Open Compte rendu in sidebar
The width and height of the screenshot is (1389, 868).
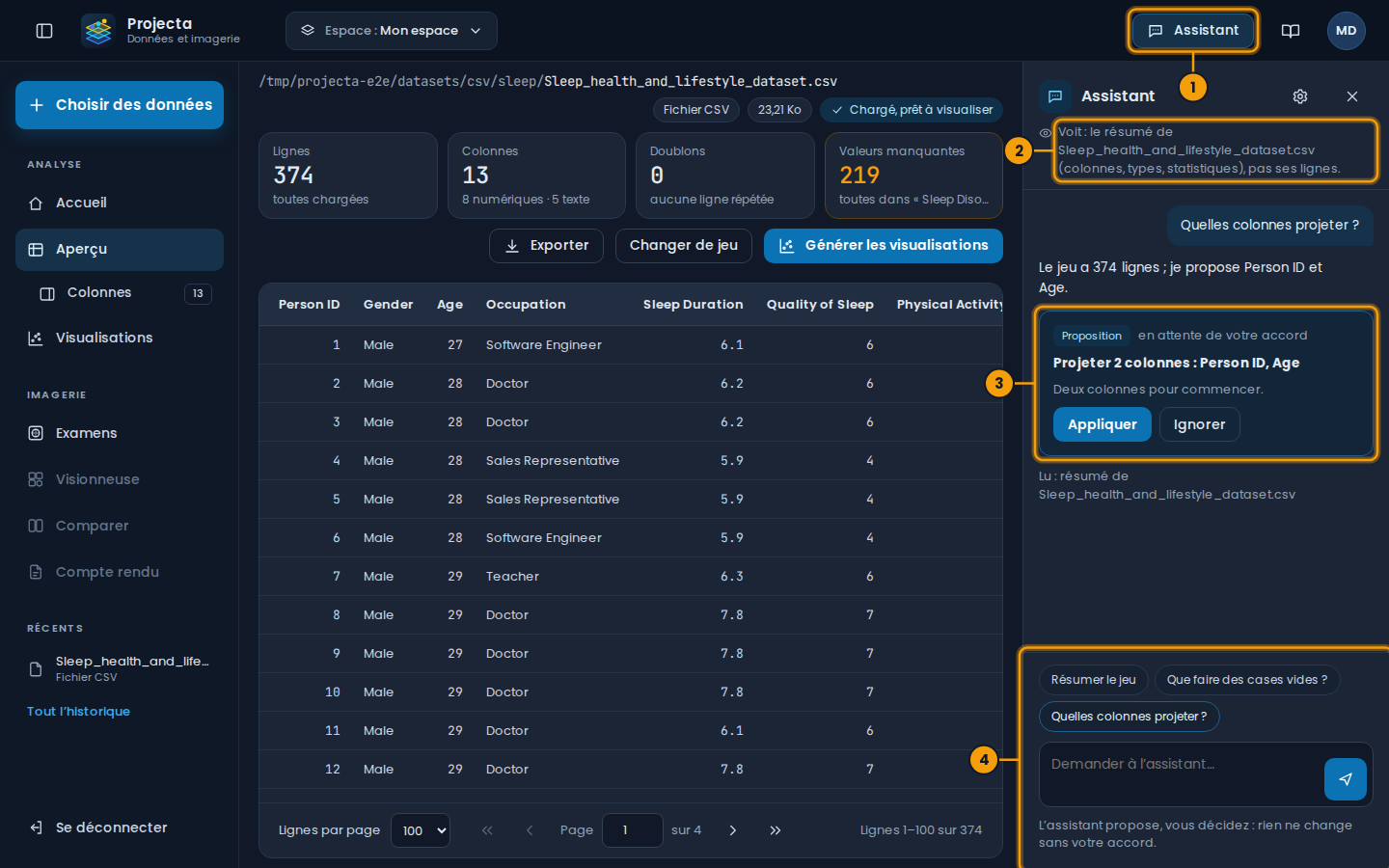pyautogui.click(x=120, y=572)
